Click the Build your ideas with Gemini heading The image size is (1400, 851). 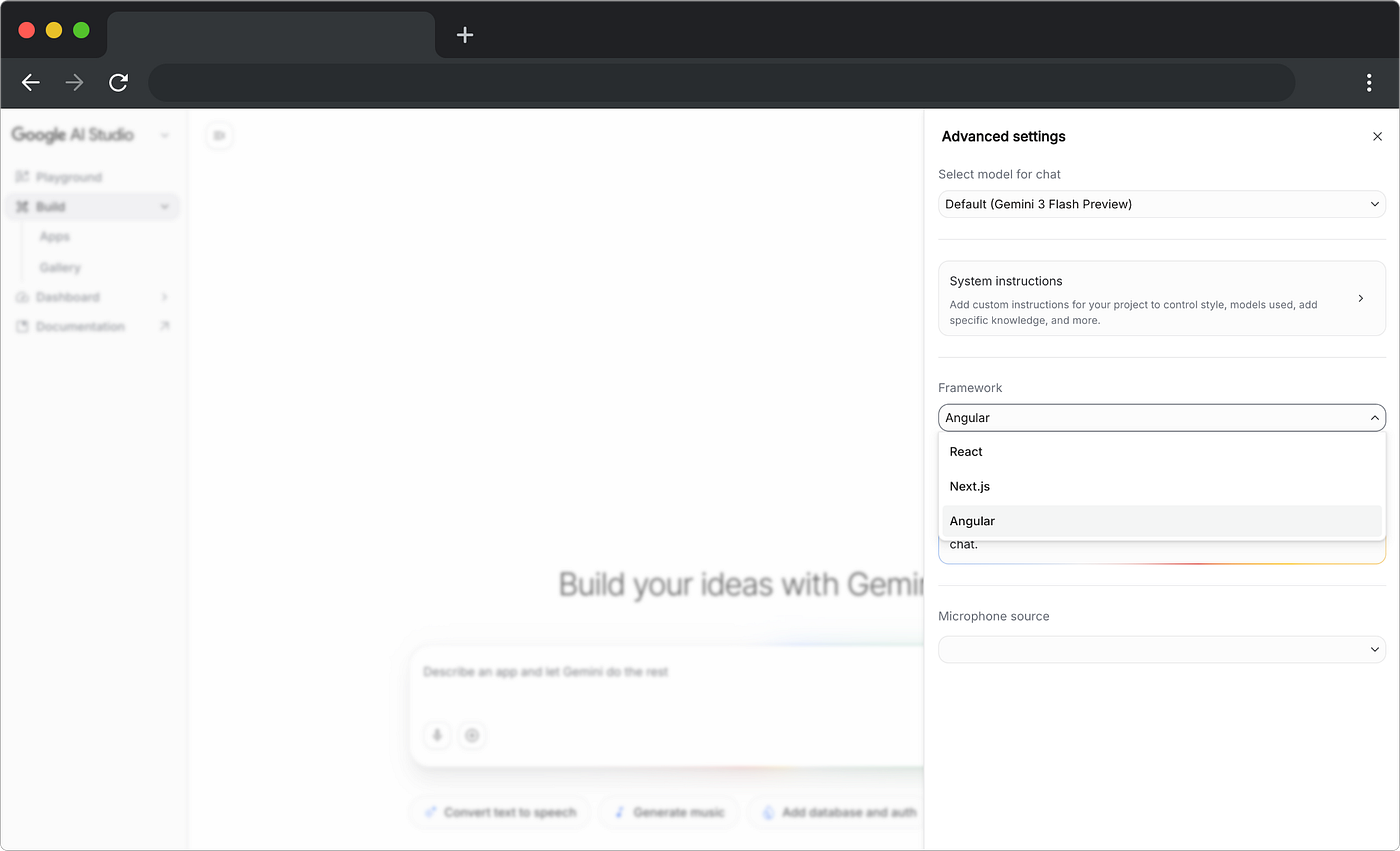pyautogui.click(x=741, y=584)
